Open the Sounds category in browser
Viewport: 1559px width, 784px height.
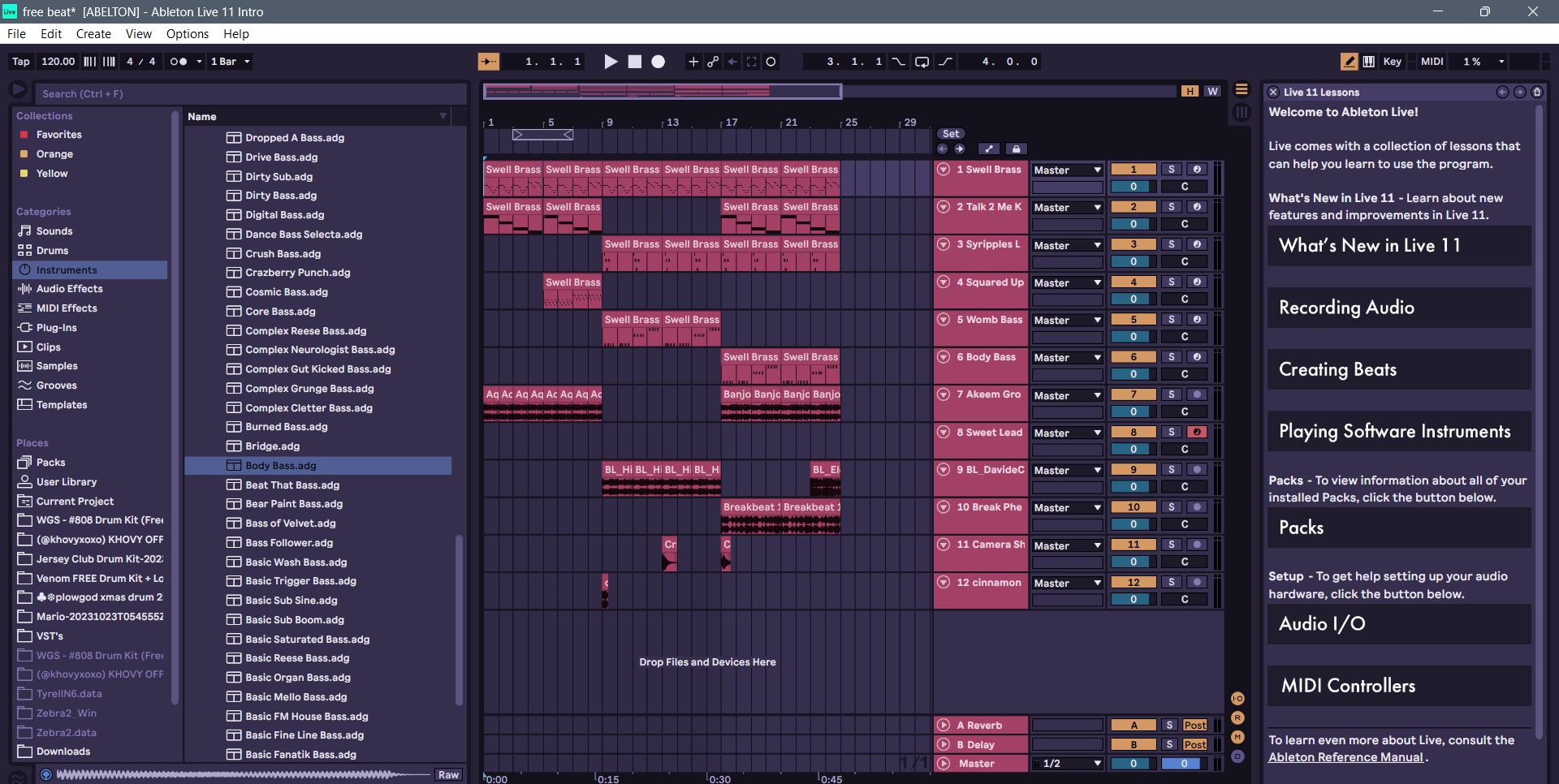pos(54,231)
